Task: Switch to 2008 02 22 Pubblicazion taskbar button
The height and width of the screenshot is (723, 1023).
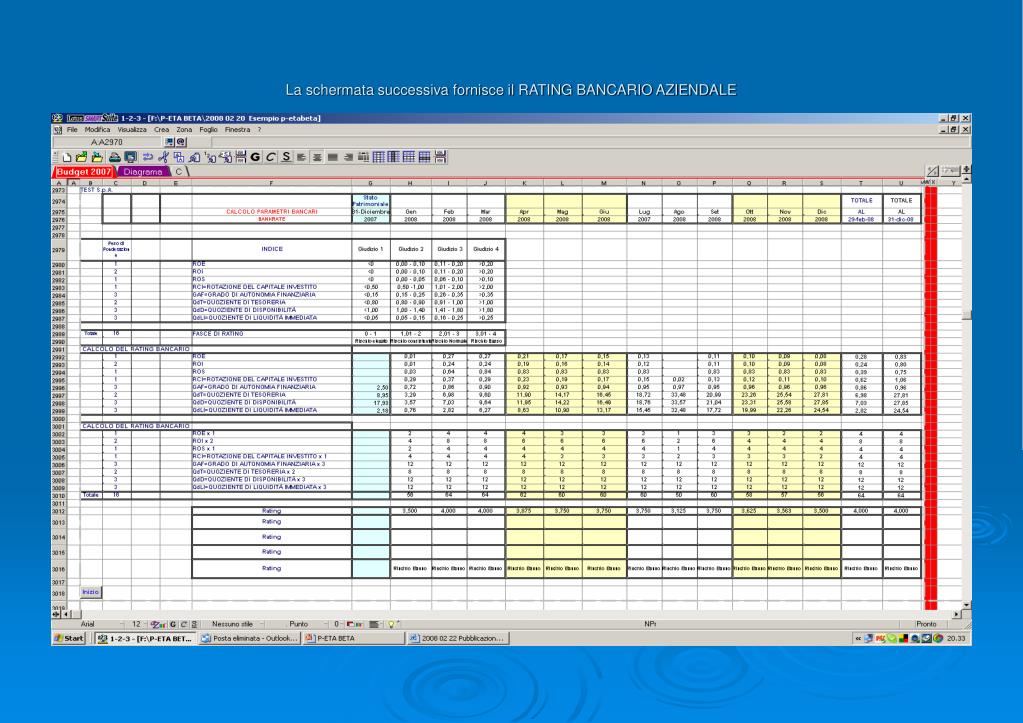Action: pyautogui.click(x=458, y=638)
